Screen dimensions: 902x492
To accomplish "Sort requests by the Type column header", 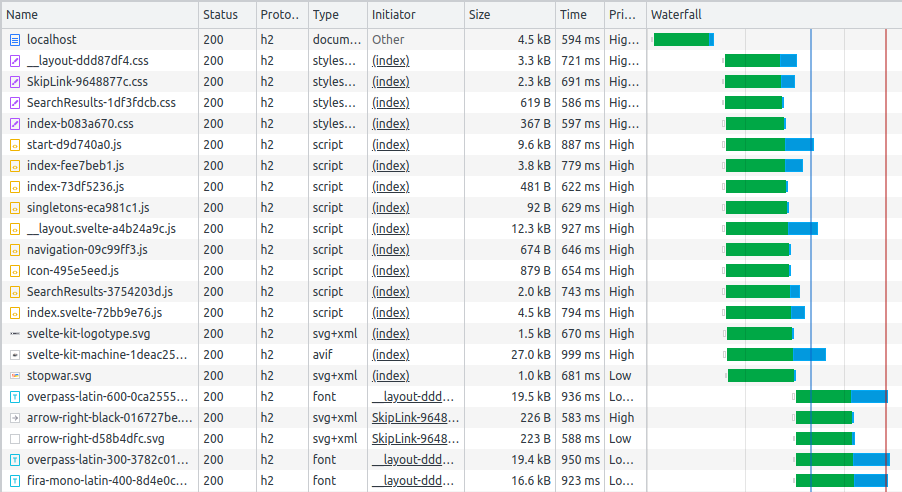I will 338,15.
